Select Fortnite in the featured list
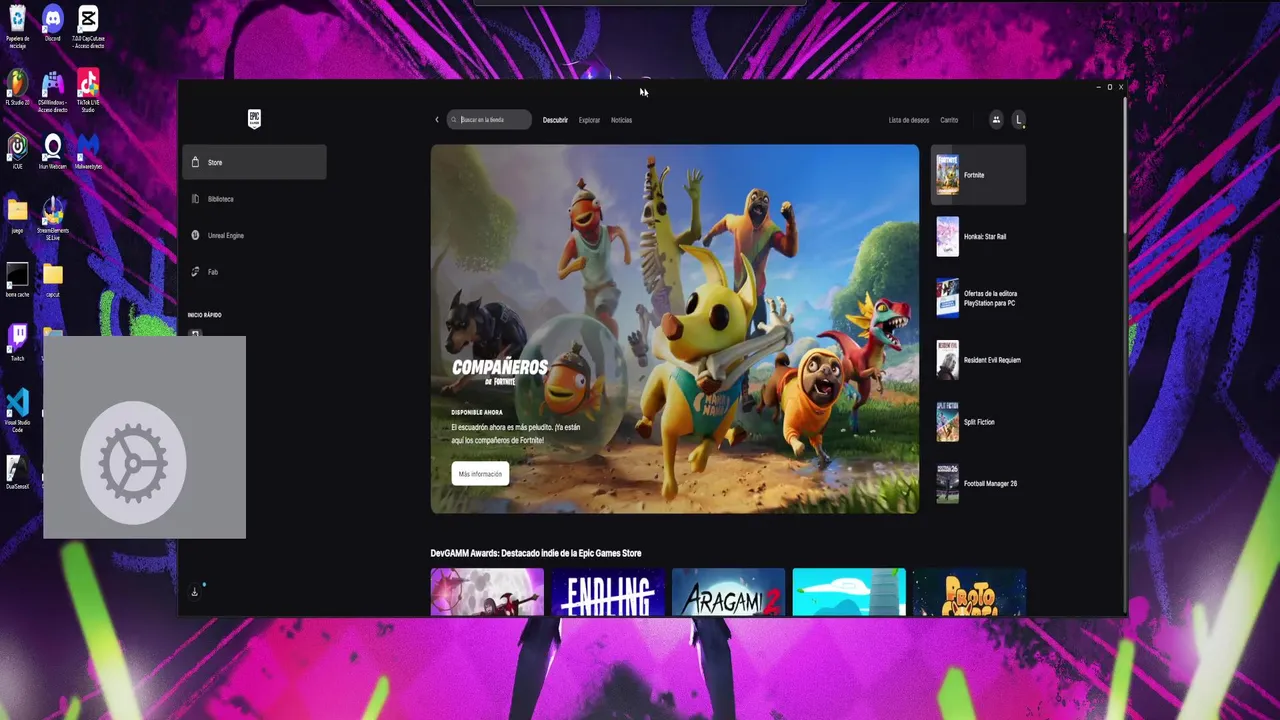The image size is (1280, 720). click(978, 175)
